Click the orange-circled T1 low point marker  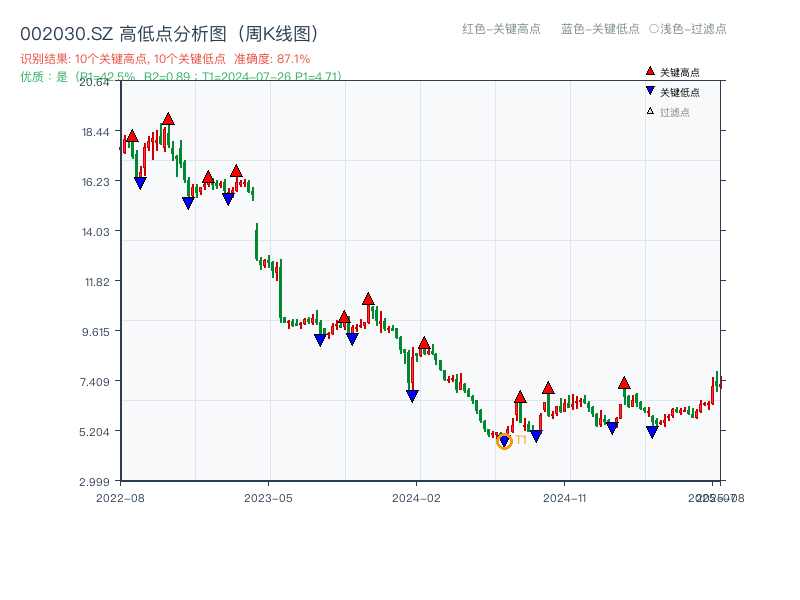[504, 441]
